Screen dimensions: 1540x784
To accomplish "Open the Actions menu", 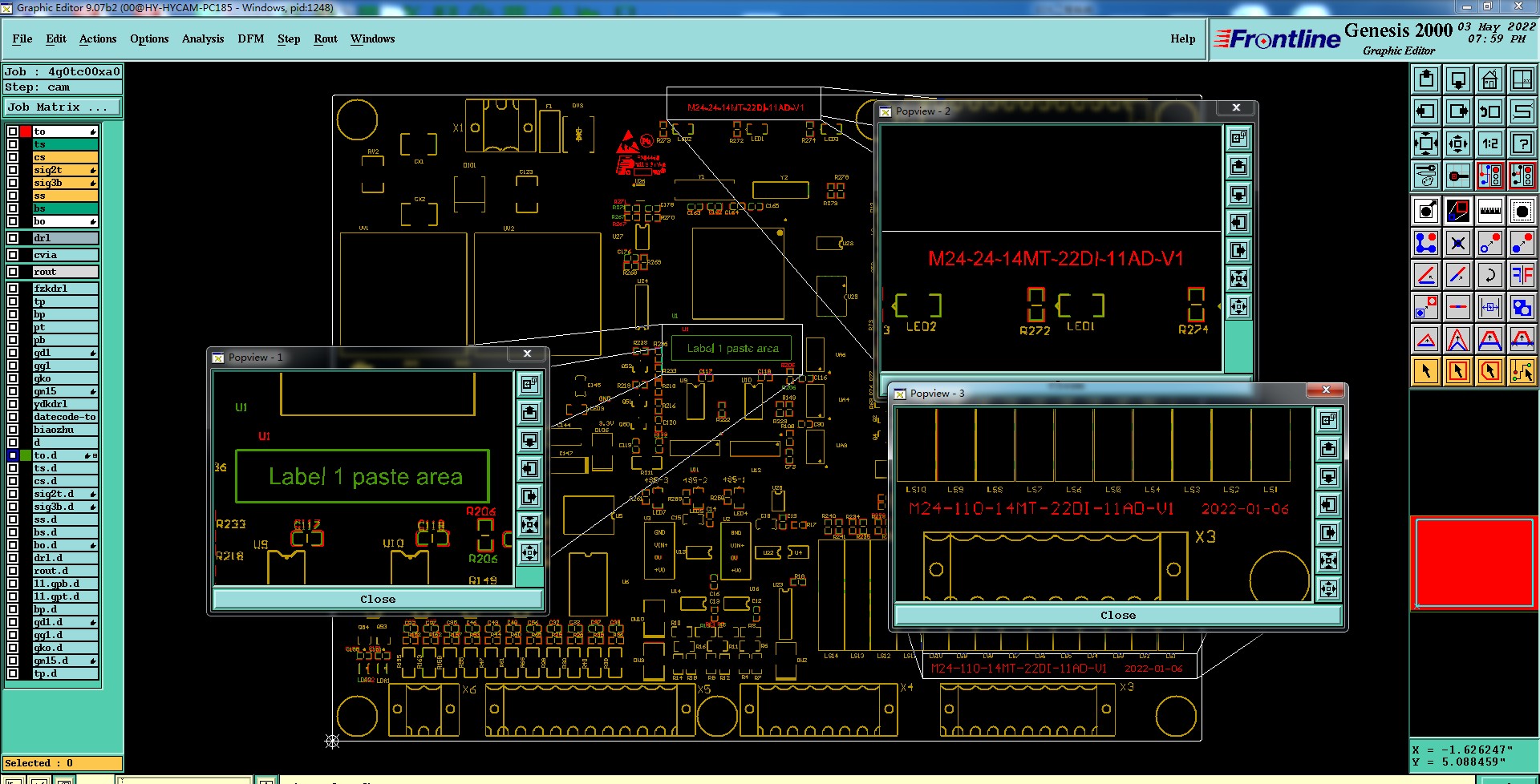I will [x=98, y=38].
